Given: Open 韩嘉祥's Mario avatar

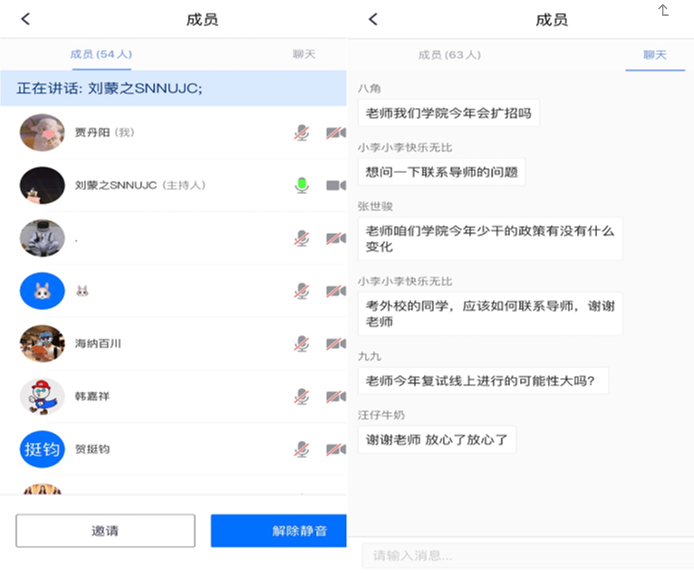Looking at the screenshot, I should (42, 397).
